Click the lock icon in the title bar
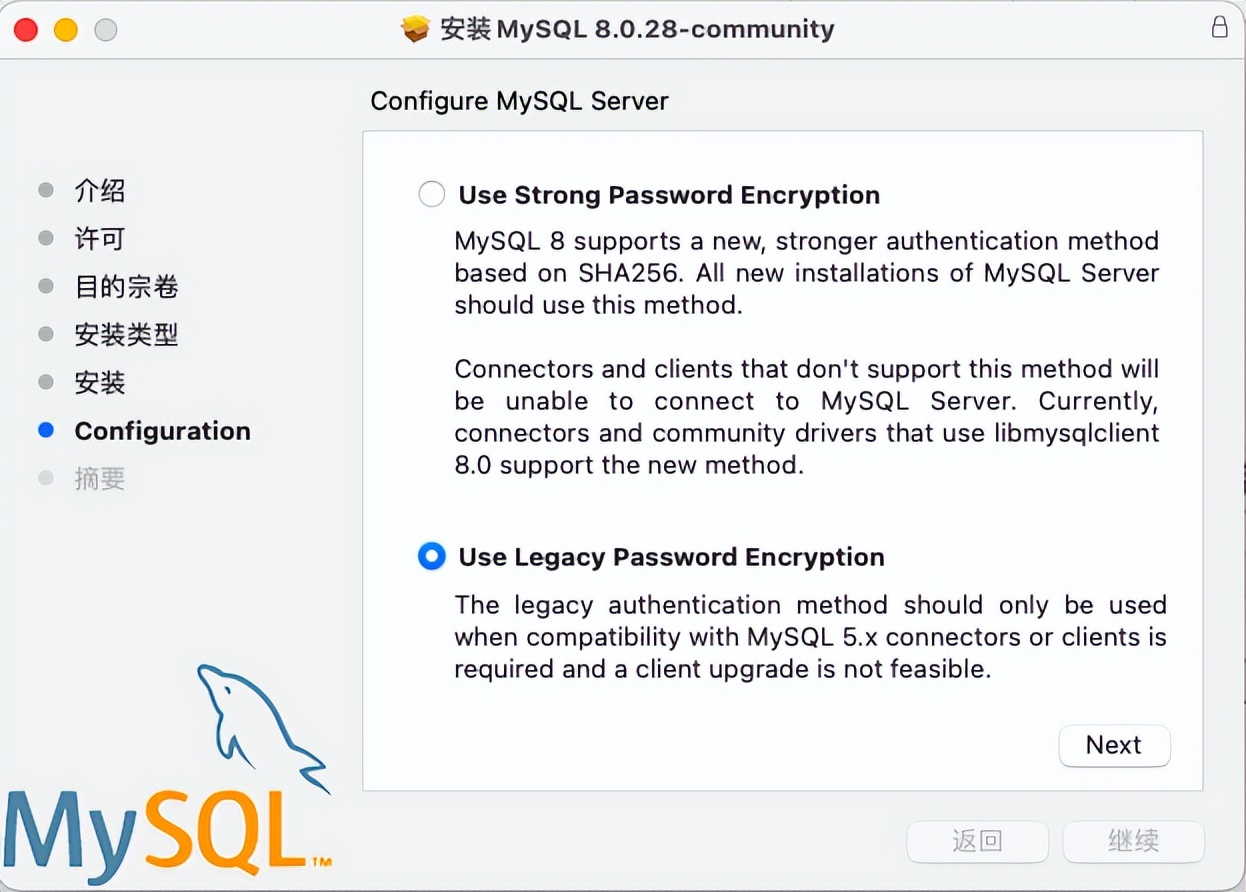 (x=1219, y=28)
